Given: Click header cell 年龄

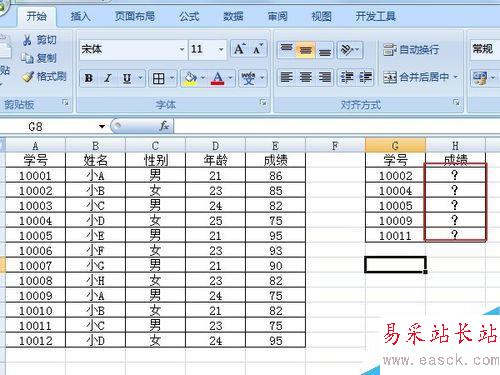Looking at the screenshot, I should 215,160.
